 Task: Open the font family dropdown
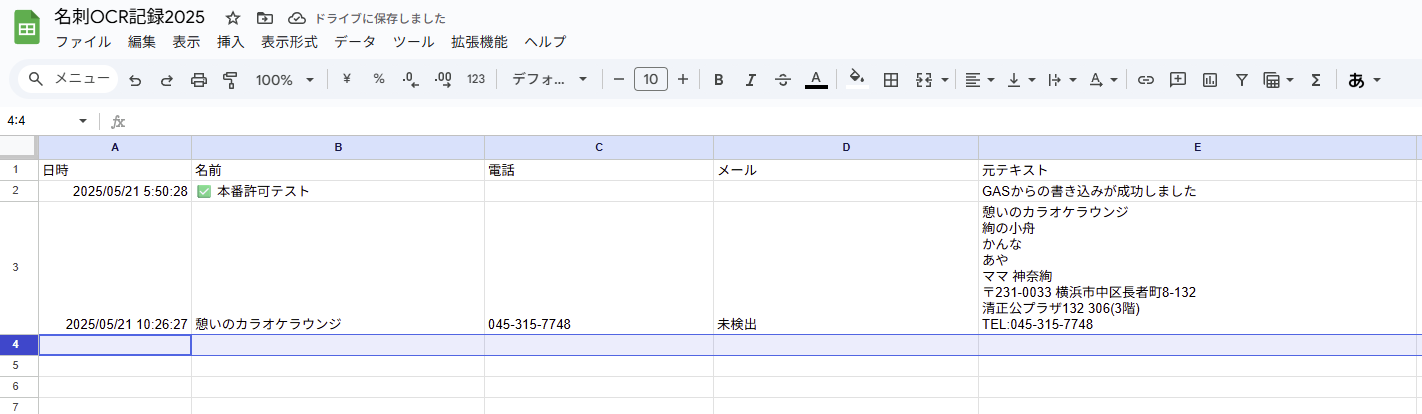click(549, 80)
